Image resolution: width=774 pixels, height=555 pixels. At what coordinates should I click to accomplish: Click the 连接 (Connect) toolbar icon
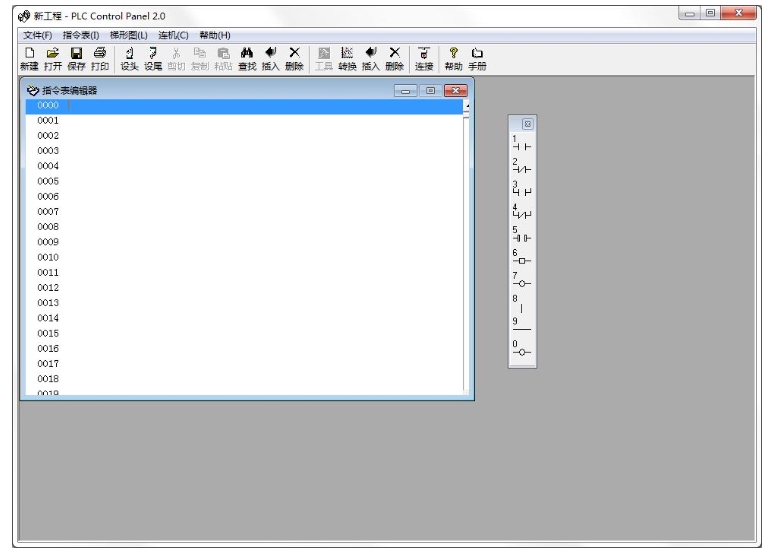coord(424,58)
